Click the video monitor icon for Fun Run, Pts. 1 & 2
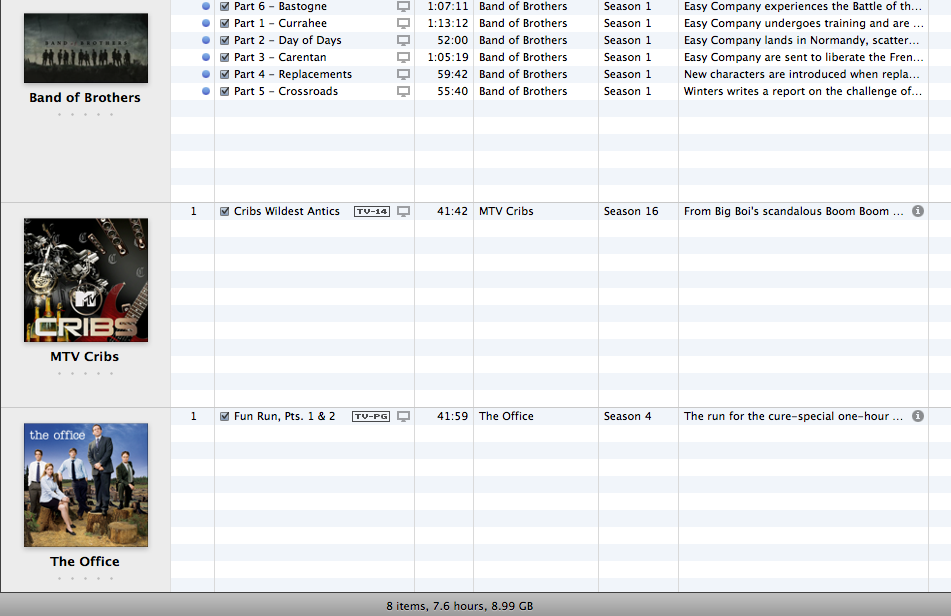 403,417
